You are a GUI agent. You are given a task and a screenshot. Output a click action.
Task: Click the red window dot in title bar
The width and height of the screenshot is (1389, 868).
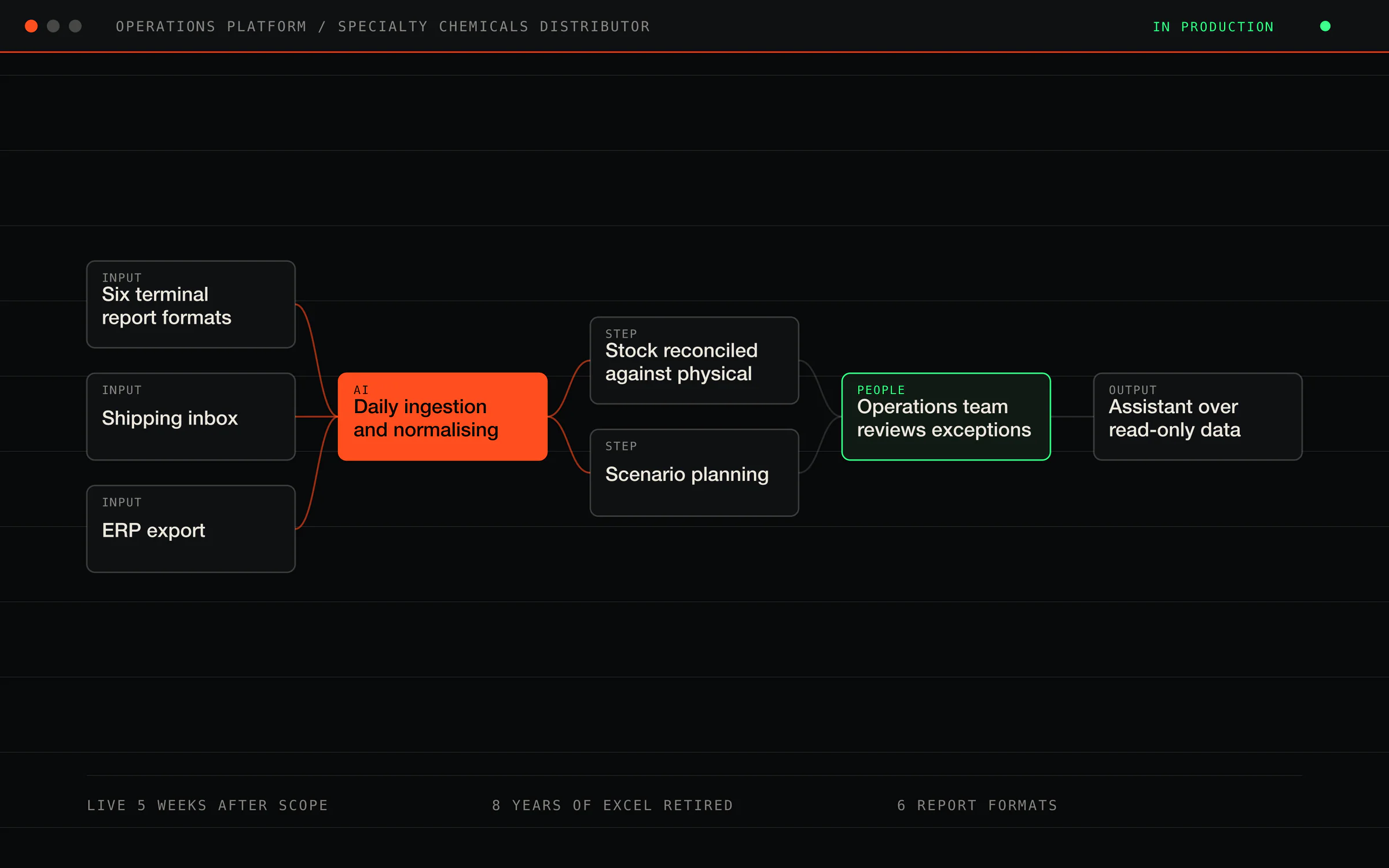click(31, 26)
